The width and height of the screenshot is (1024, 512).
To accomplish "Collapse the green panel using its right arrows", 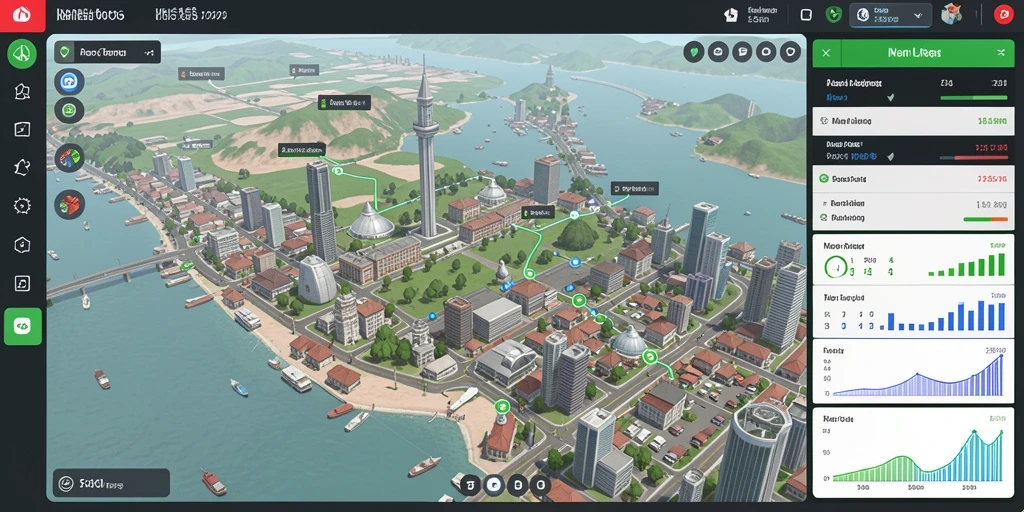I will (x=1001, y=52).
